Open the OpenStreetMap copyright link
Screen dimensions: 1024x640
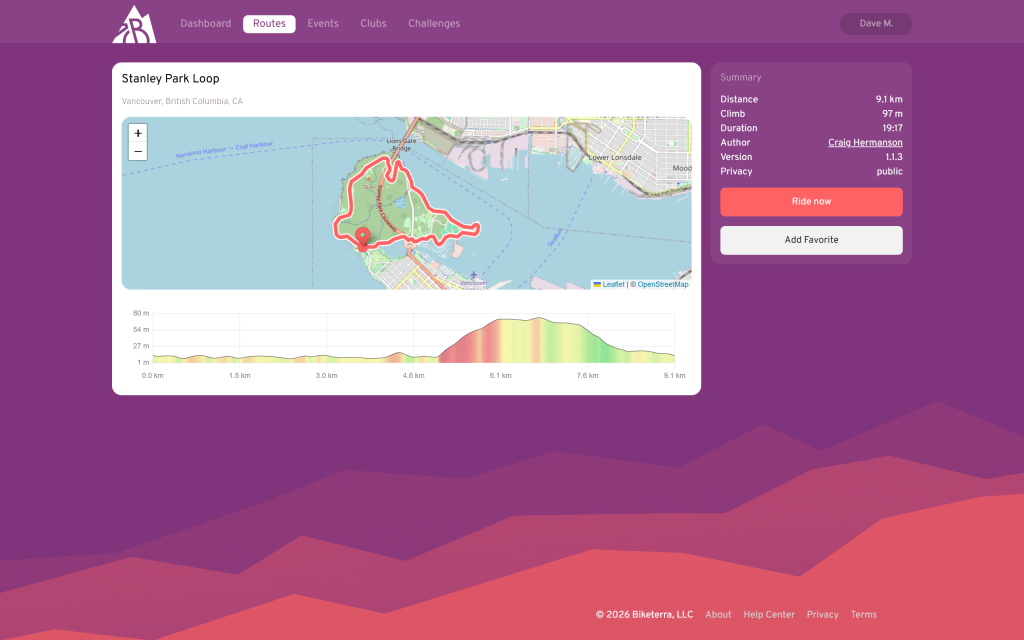coord(663,285)
